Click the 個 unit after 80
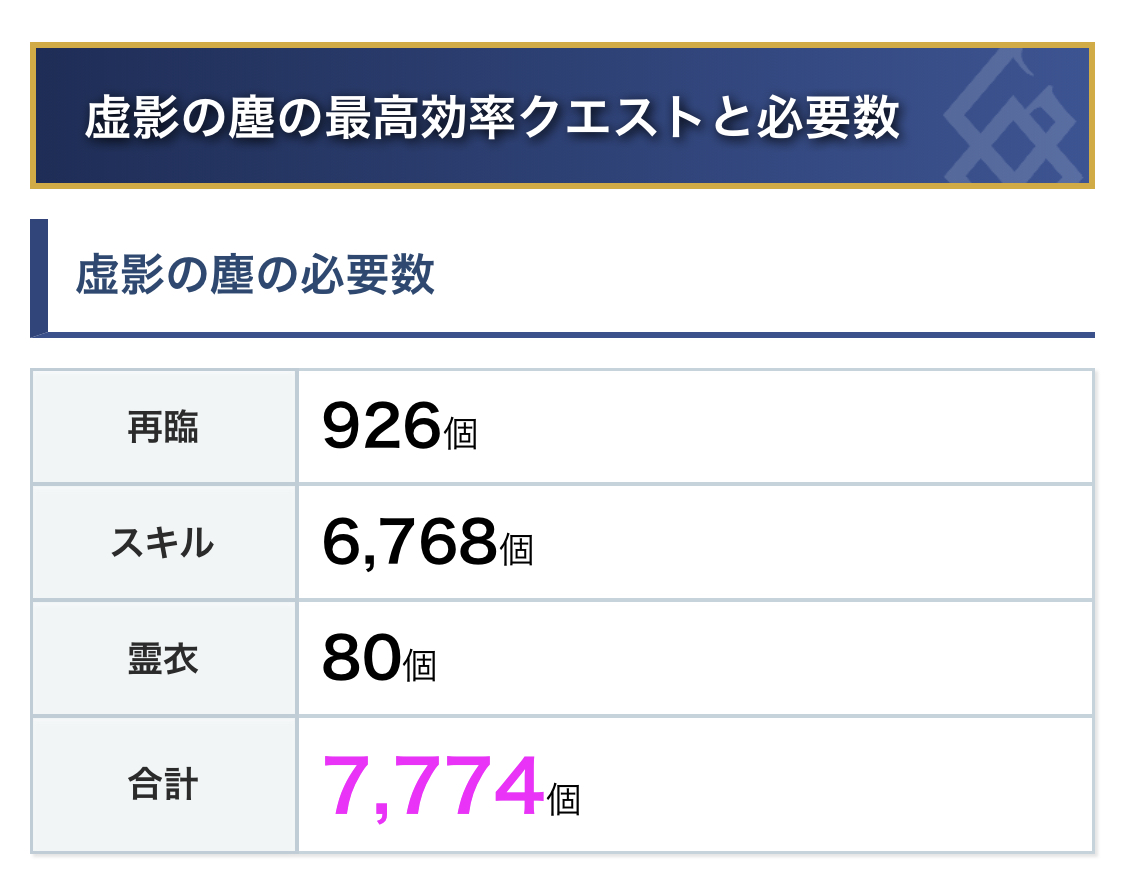 pyautogui.click(x=420, y=666)
